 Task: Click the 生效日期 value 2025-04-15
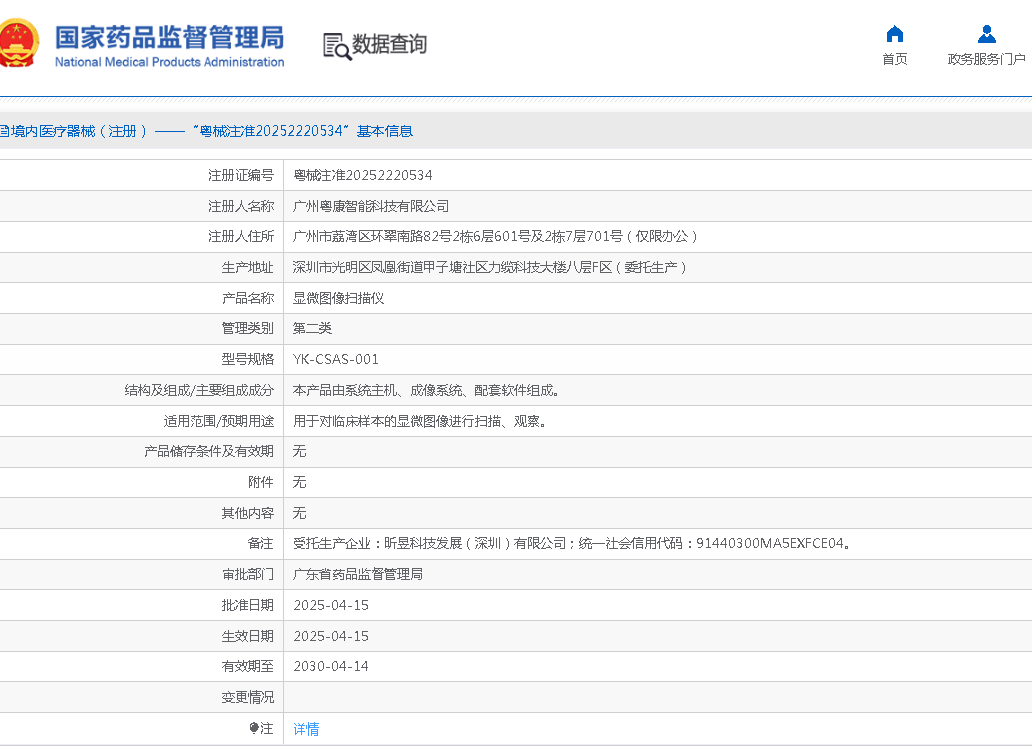point(331,636)
